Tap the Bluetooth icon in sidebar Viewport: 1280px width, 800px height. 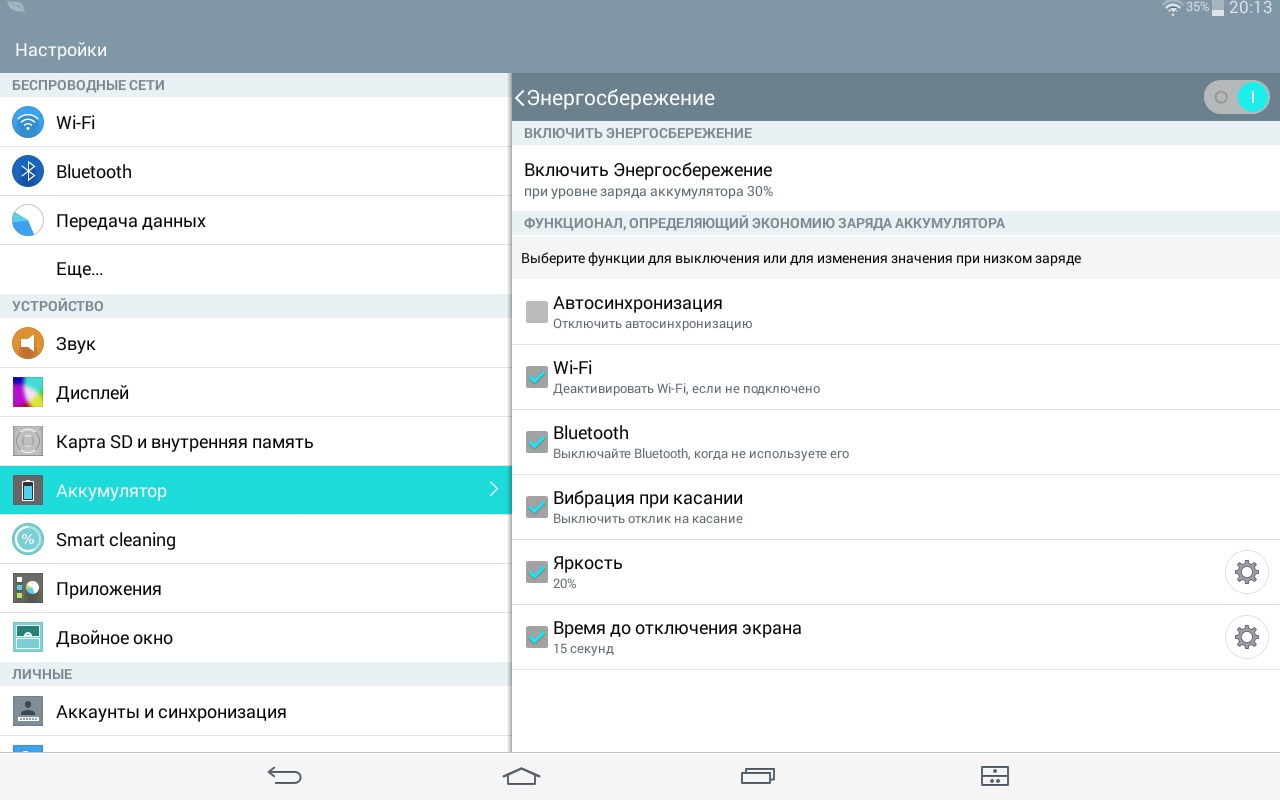coord(28,172)
